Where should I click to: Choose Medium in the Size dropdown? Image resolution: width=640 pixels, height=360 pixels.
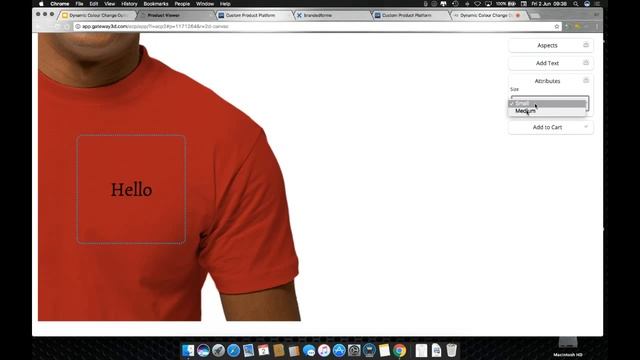[x=547, y=111]
